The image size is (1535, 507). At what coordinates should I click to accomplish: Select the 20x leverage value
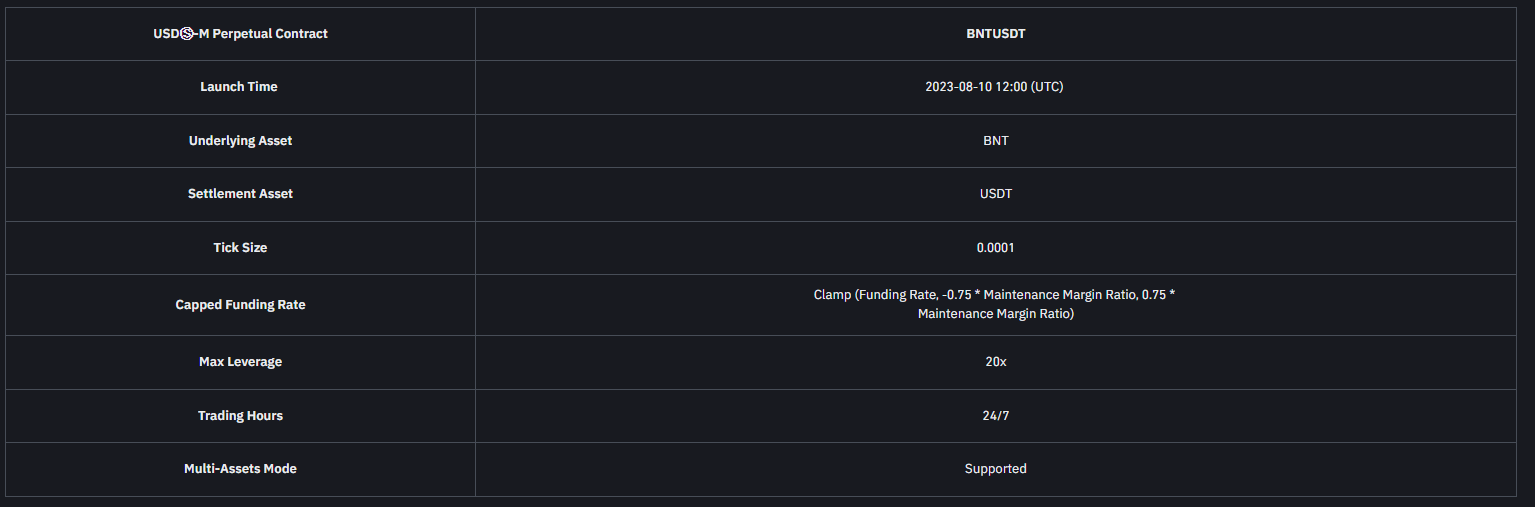pyautogui.click(x=995, y=362)
